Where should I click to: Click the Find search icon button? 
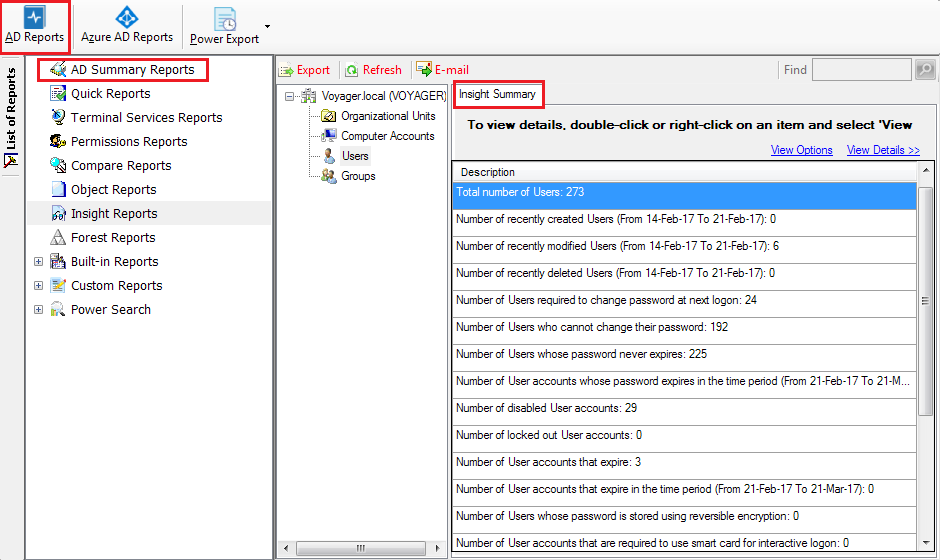925,70
